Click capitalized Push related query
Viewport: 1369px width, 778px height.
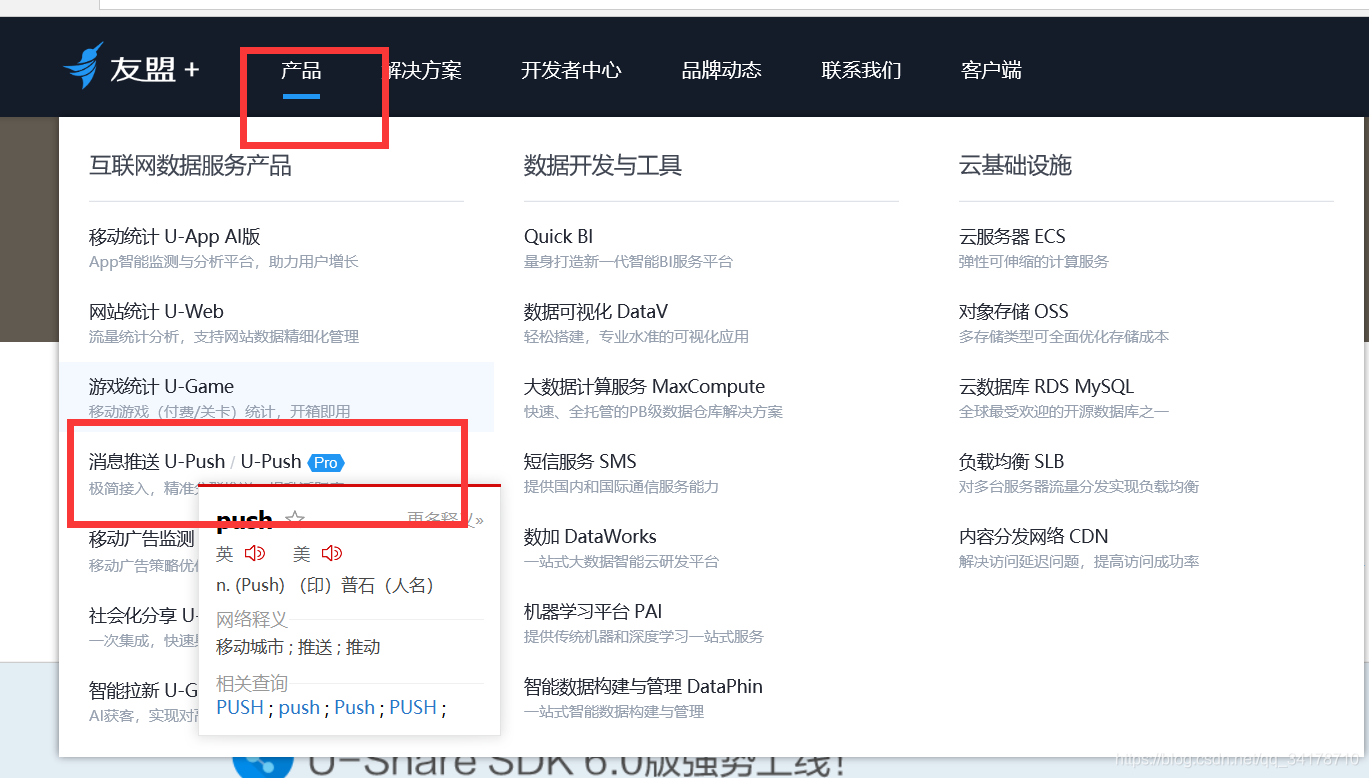coord(354,708)
